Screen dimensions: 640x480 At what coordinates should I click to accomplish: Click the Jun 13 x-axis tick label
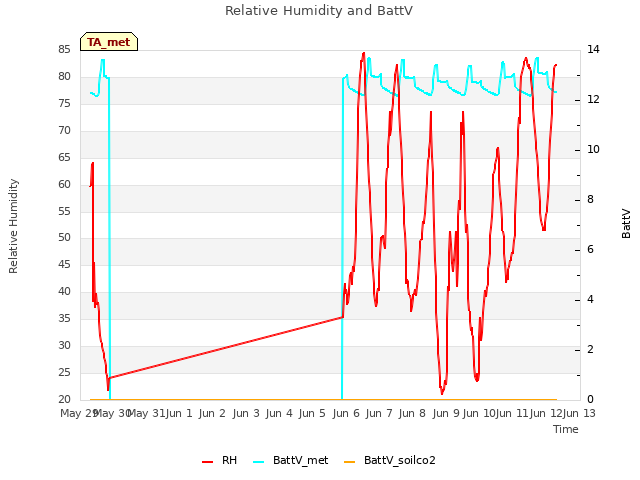pyautogui.click(x=579, y=413)
